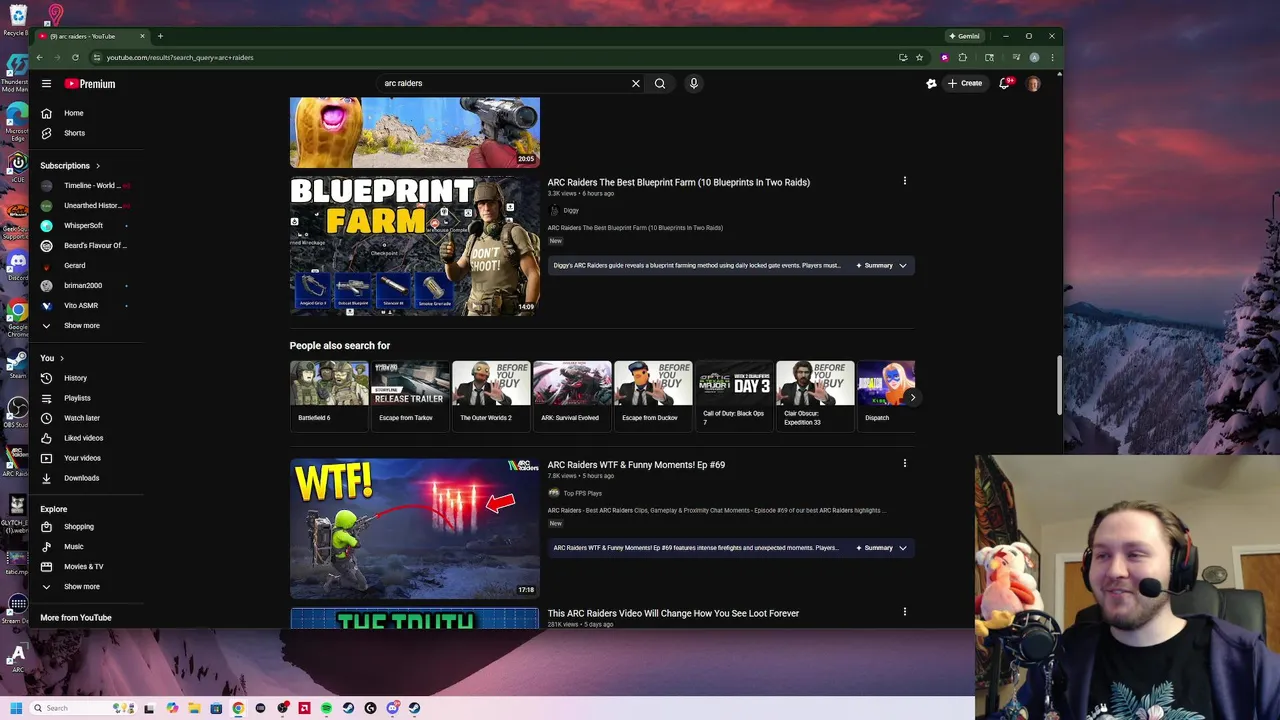
Task: Open the purple extension icon in toolbar
Action: 944,58
